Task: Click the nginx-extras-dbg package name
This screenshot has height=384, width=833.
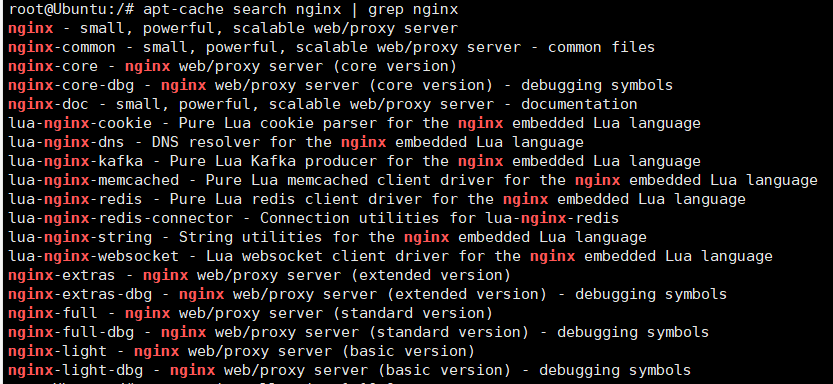Action: [80, 294]
